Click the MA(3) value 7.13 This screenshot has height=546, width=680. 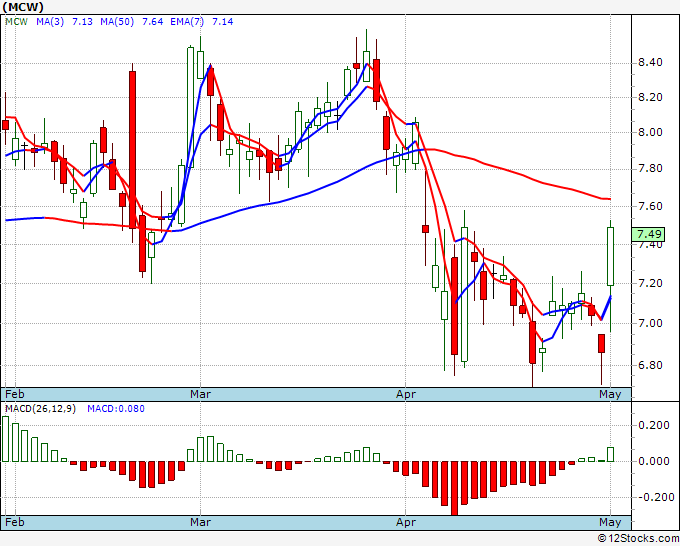point(82,22)
